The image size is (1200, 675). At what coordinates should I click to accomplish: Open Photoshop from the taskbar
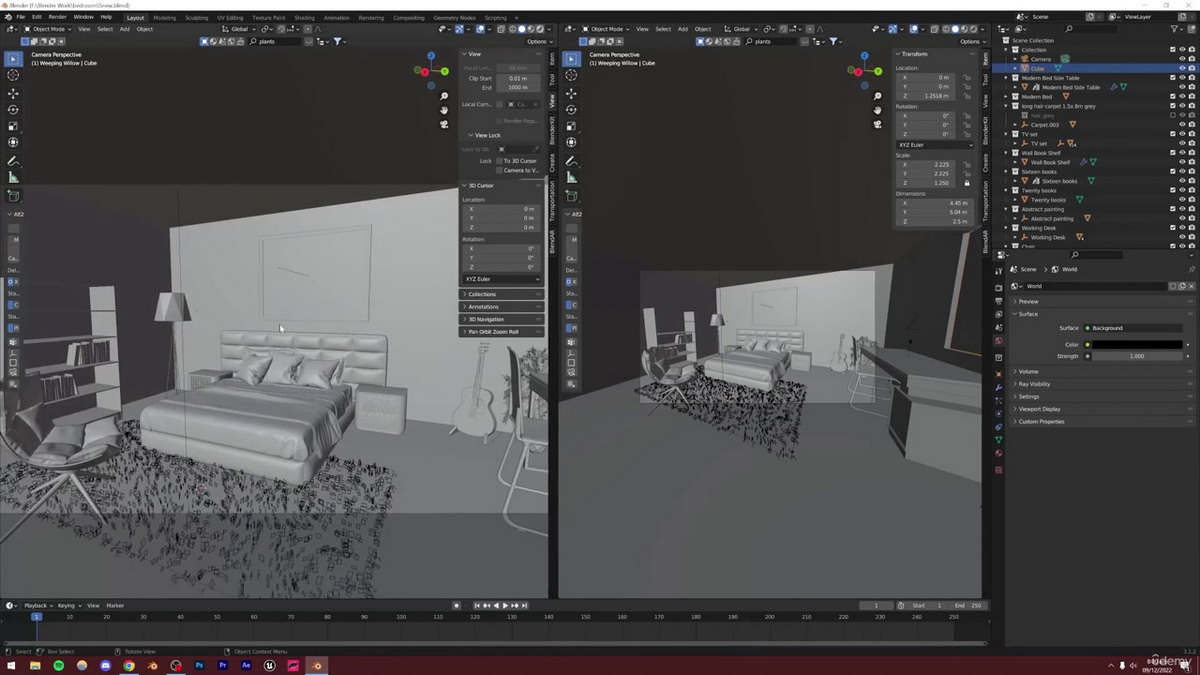pyautogui.click(x=199, y=665)
